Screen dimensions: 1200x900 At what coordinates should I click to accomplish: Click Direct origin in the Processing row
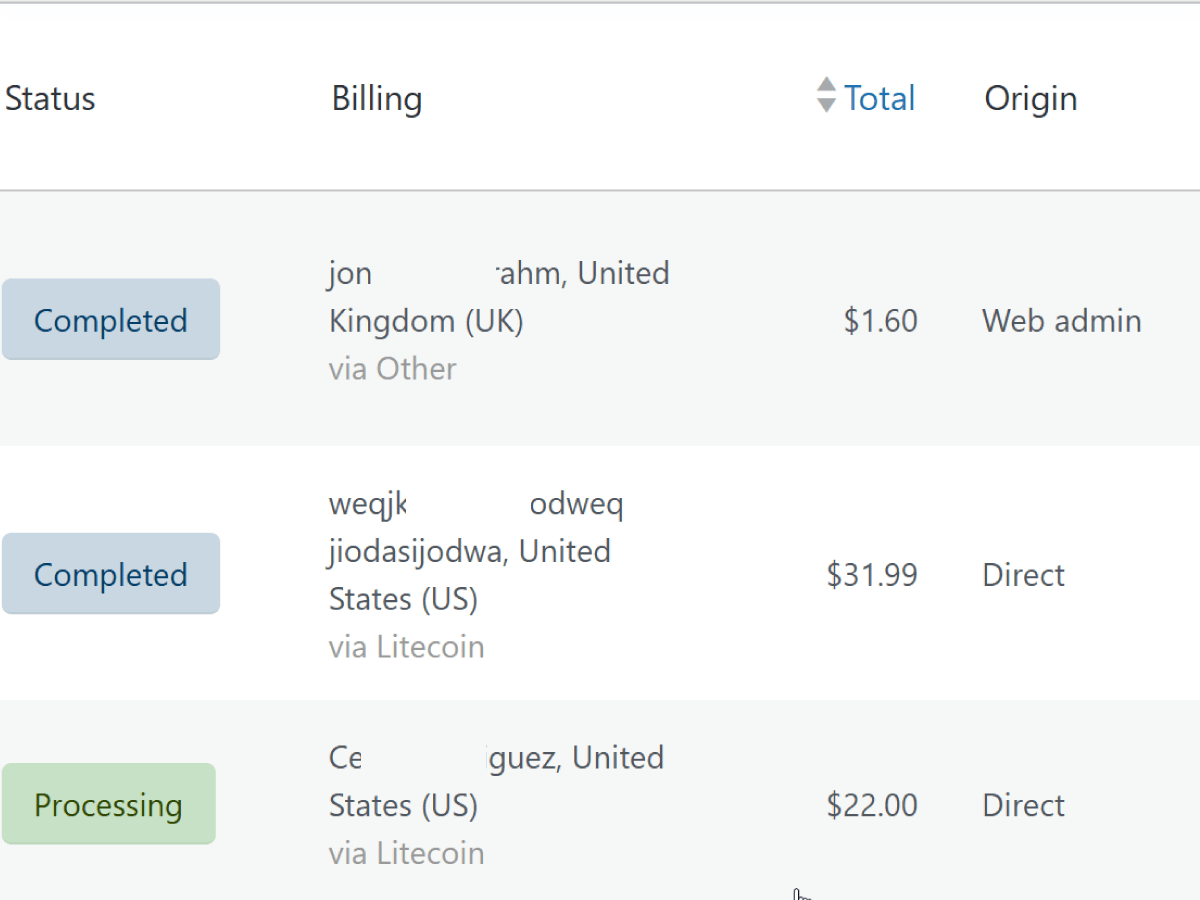pos(1024,805)
